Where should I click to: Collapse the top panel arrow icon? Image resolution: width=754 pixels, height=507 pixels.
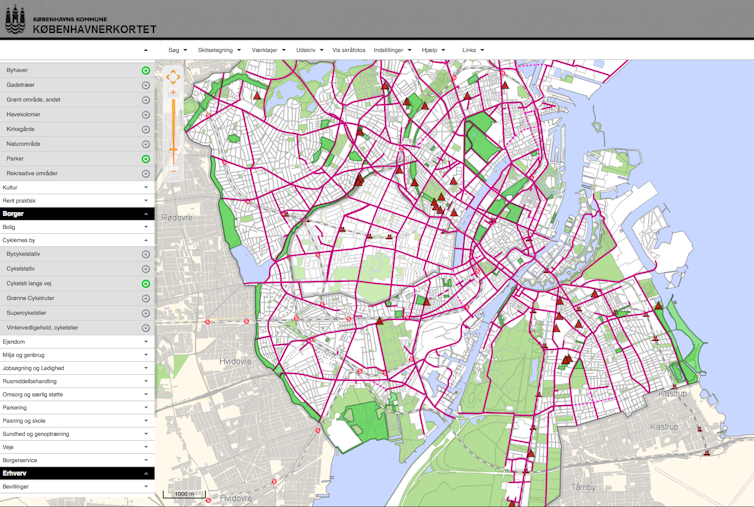click(146, 50)
